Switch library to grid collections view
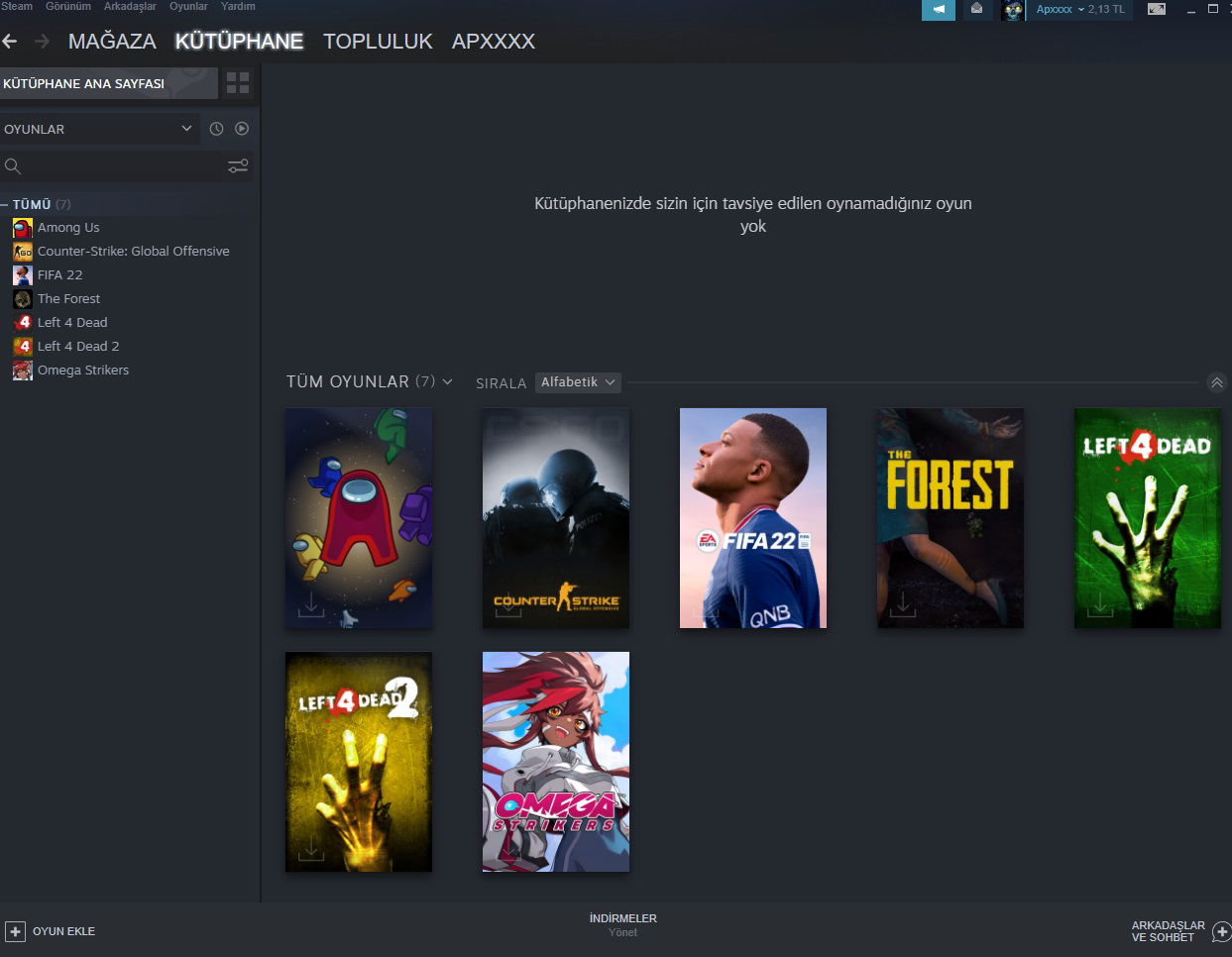Screen dimensions: 1232x957 point(238,83)
